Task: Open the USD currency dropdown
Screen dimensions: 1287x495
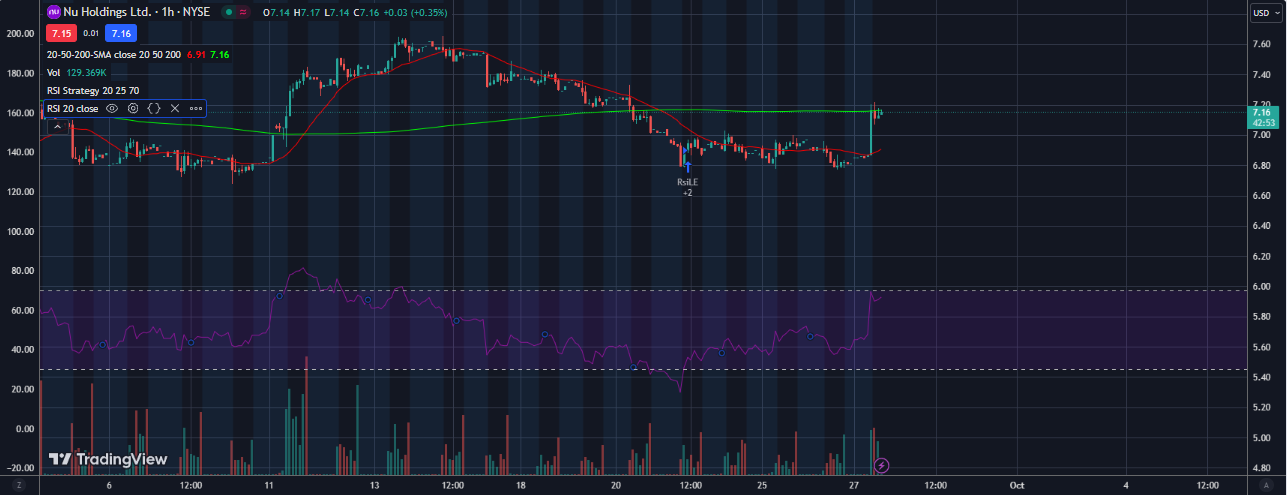Action: (x=1265, y=13)
